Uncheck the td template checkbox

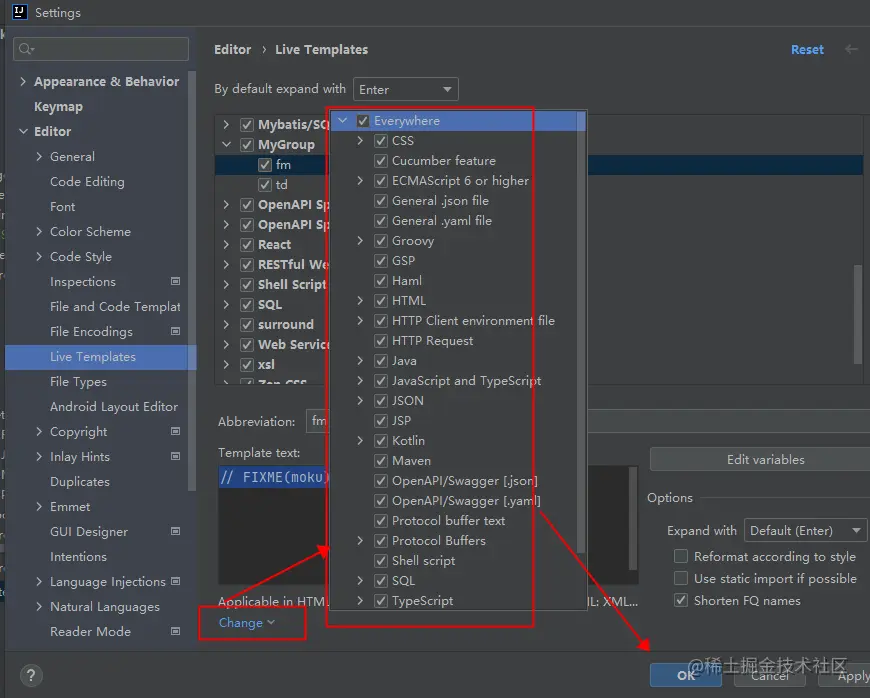click(265, 185)
